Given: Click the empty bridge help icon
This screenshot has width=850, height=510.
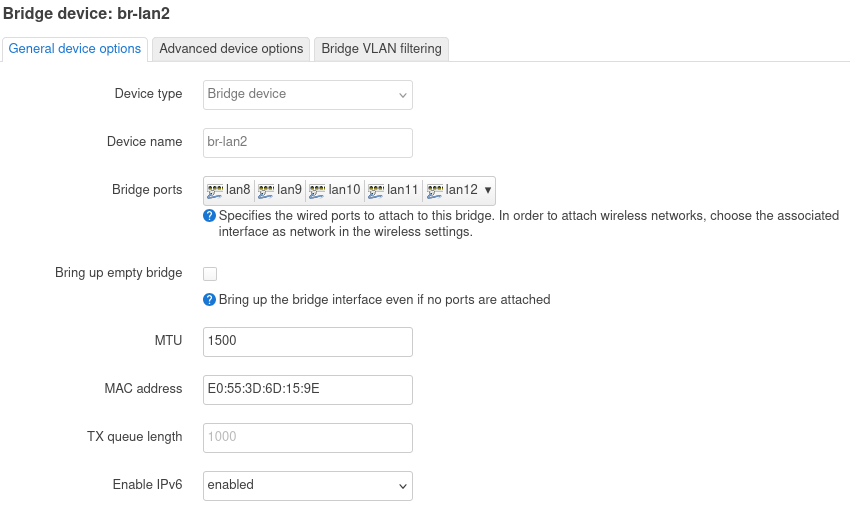Looking at the screenshot, I should point(209,300).
